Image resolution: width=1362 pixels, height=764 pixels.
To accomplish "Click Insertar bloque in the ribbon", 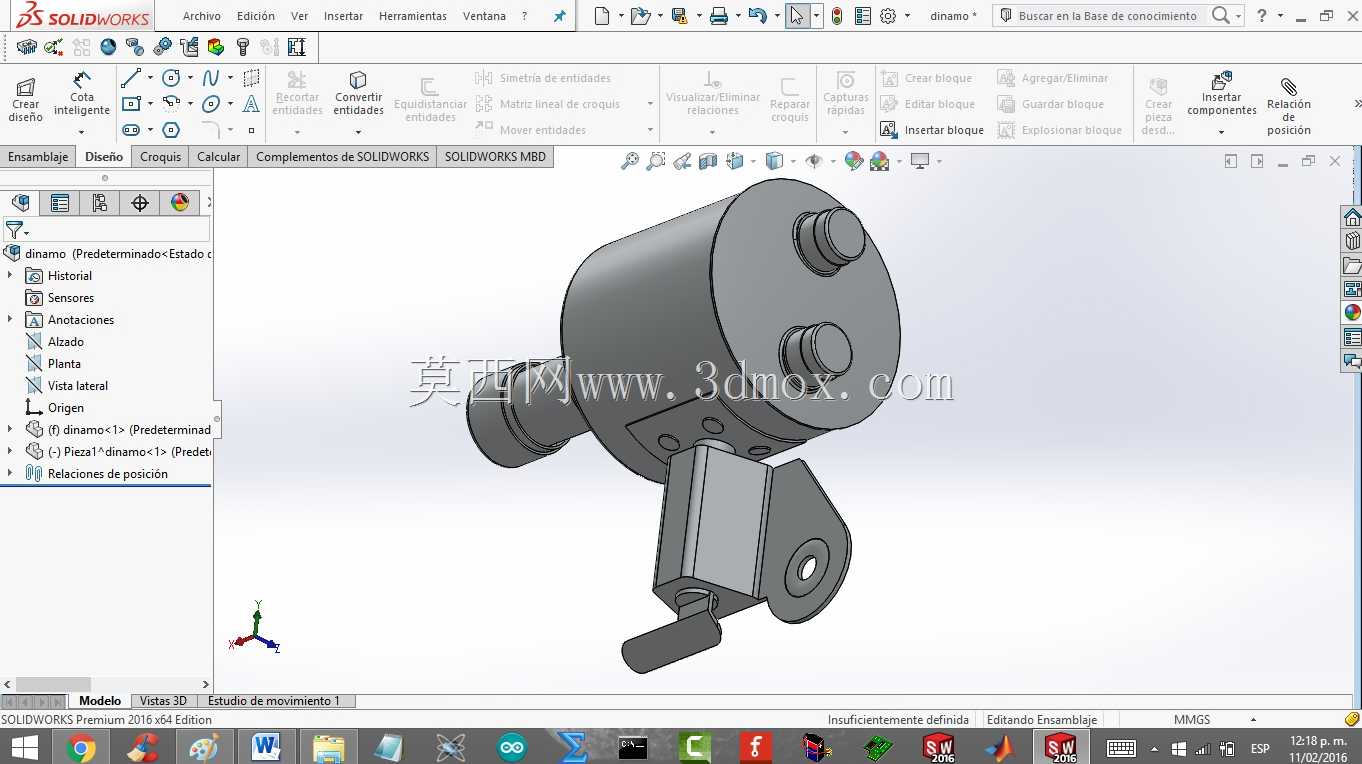I will 932,130.
